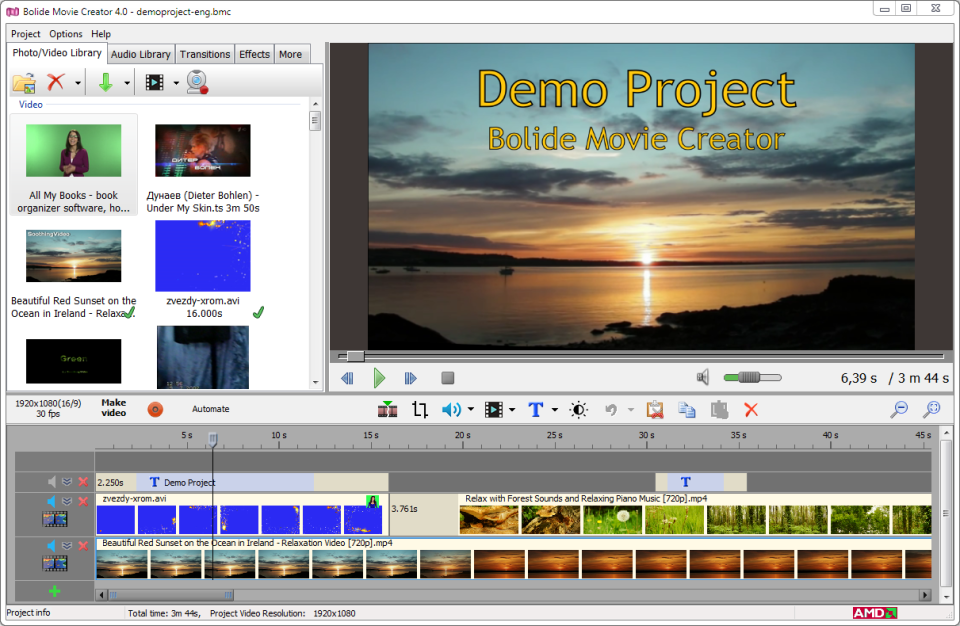The width and height of the screenshot is (960, 626).
Task: Switch to the Transitions tab
Action: pyautogui.click(x=204, y=55)
